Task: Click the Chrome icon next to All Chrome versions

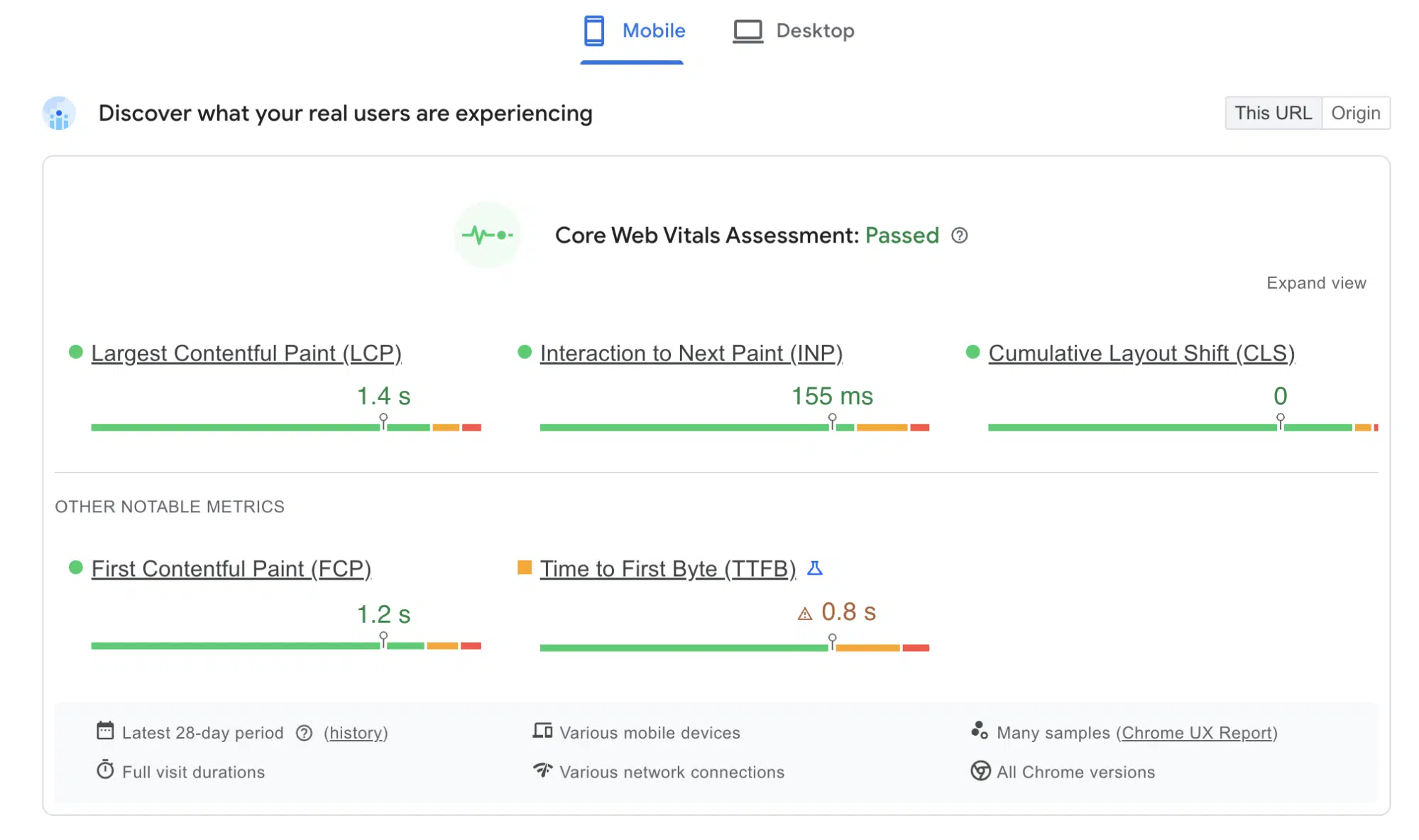Action: click(980, 772)
